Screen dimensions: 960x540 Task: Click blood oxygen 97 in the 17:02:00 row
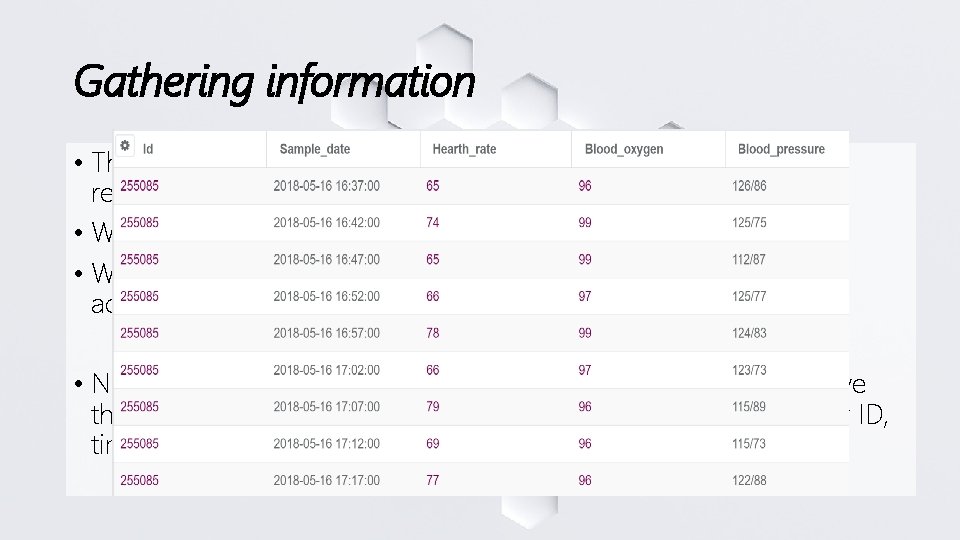[585, 370]
